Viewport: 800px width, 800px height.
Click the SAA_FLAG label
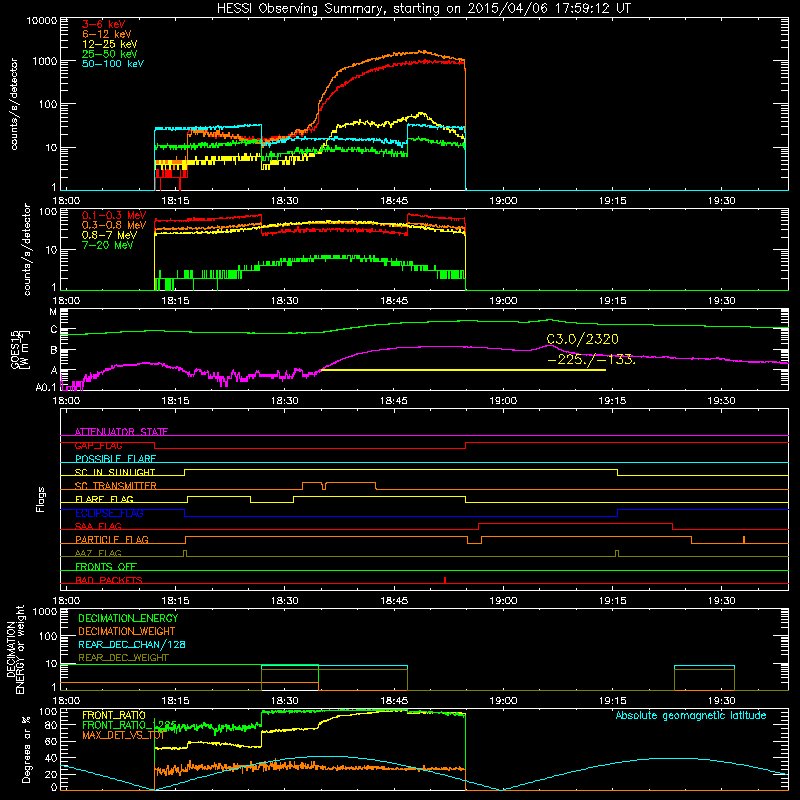(x=98, y=526)
